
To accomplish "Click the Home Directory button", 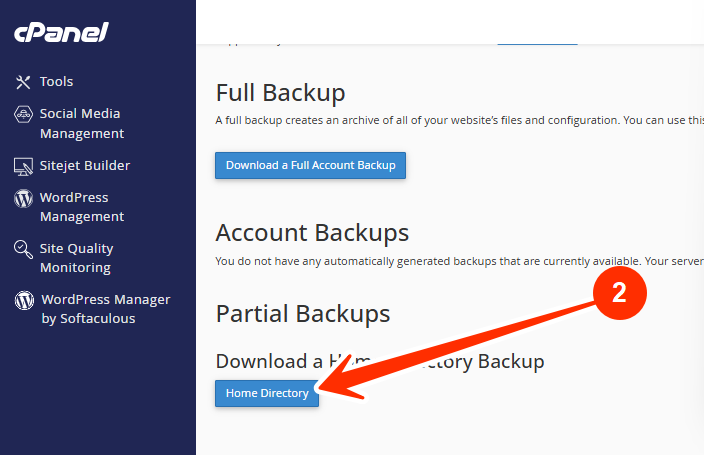I will pyautogui.click(x=267, y=393).
